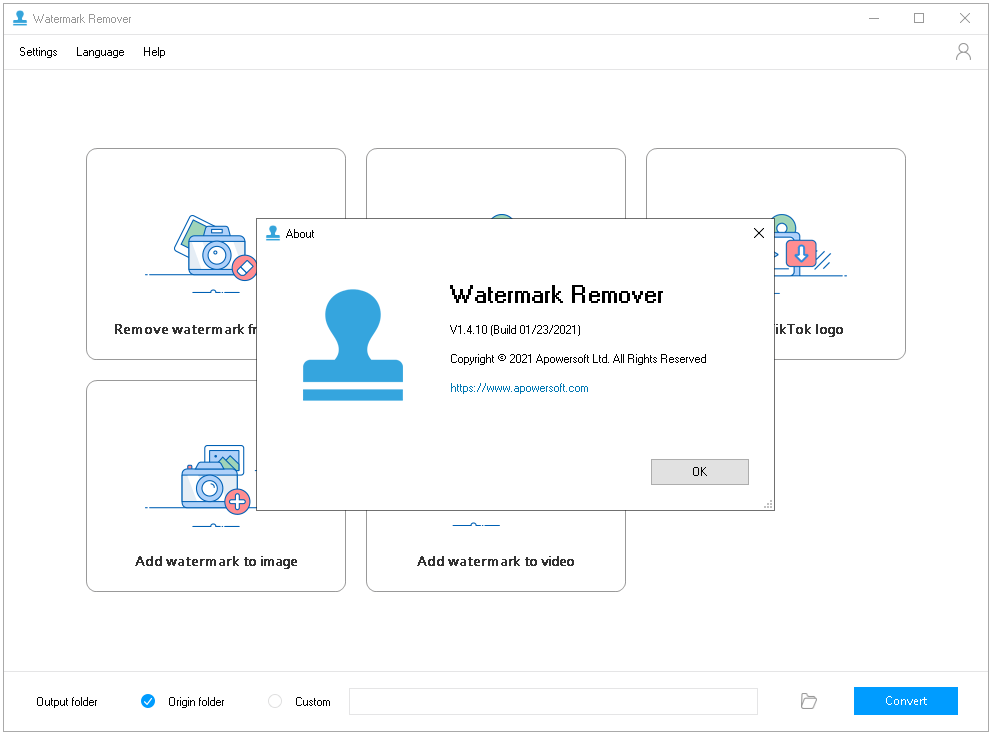Image resolution: width=992 pixels, height=736 pixels.
Task: Click the About dialog resize grip
Action: [x=768, y=504]
